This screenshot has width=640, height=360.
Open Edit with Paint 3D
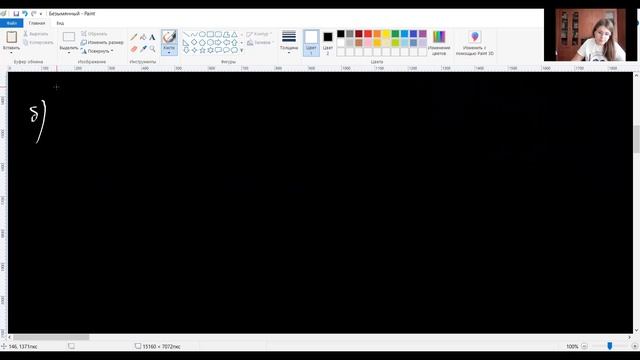pos(475,43)
